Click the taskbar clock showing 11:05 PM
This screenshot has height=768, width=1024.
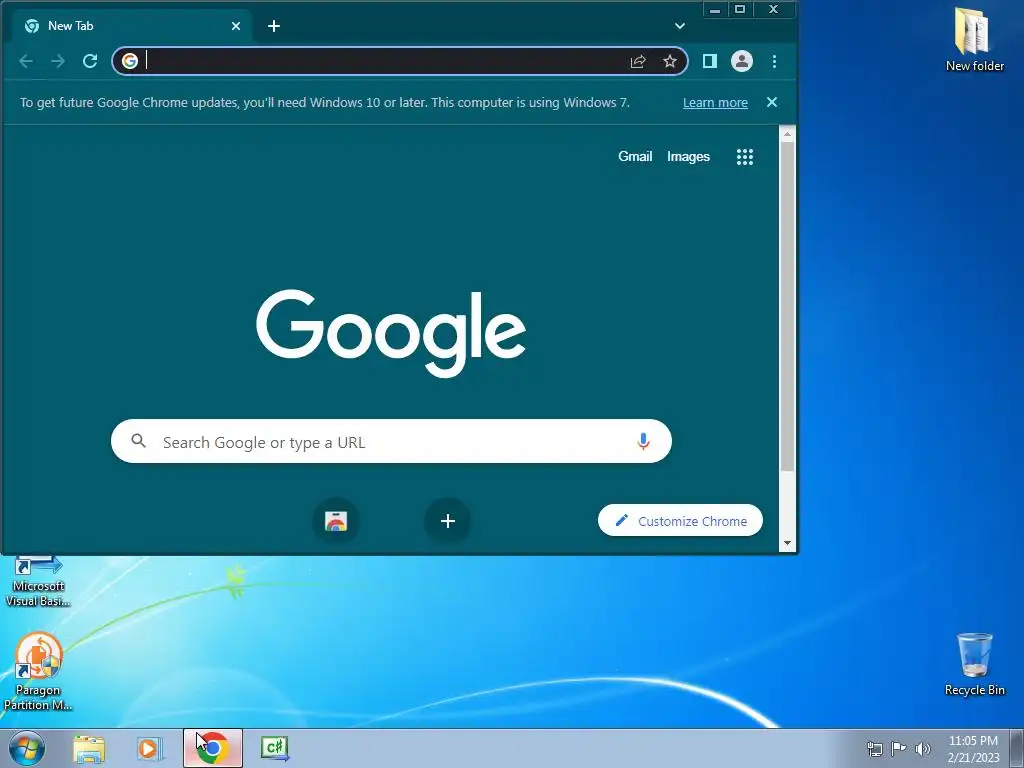click(x=973, y=748)
